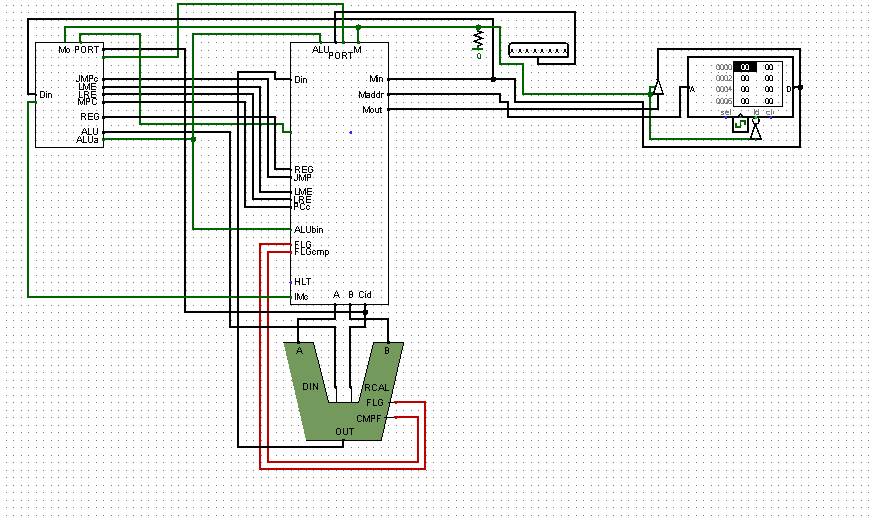Click the controlled buffer left of RAM
The height and width of the screenshot is (520, 873).
pyautogui.click(x=656, y=89)
